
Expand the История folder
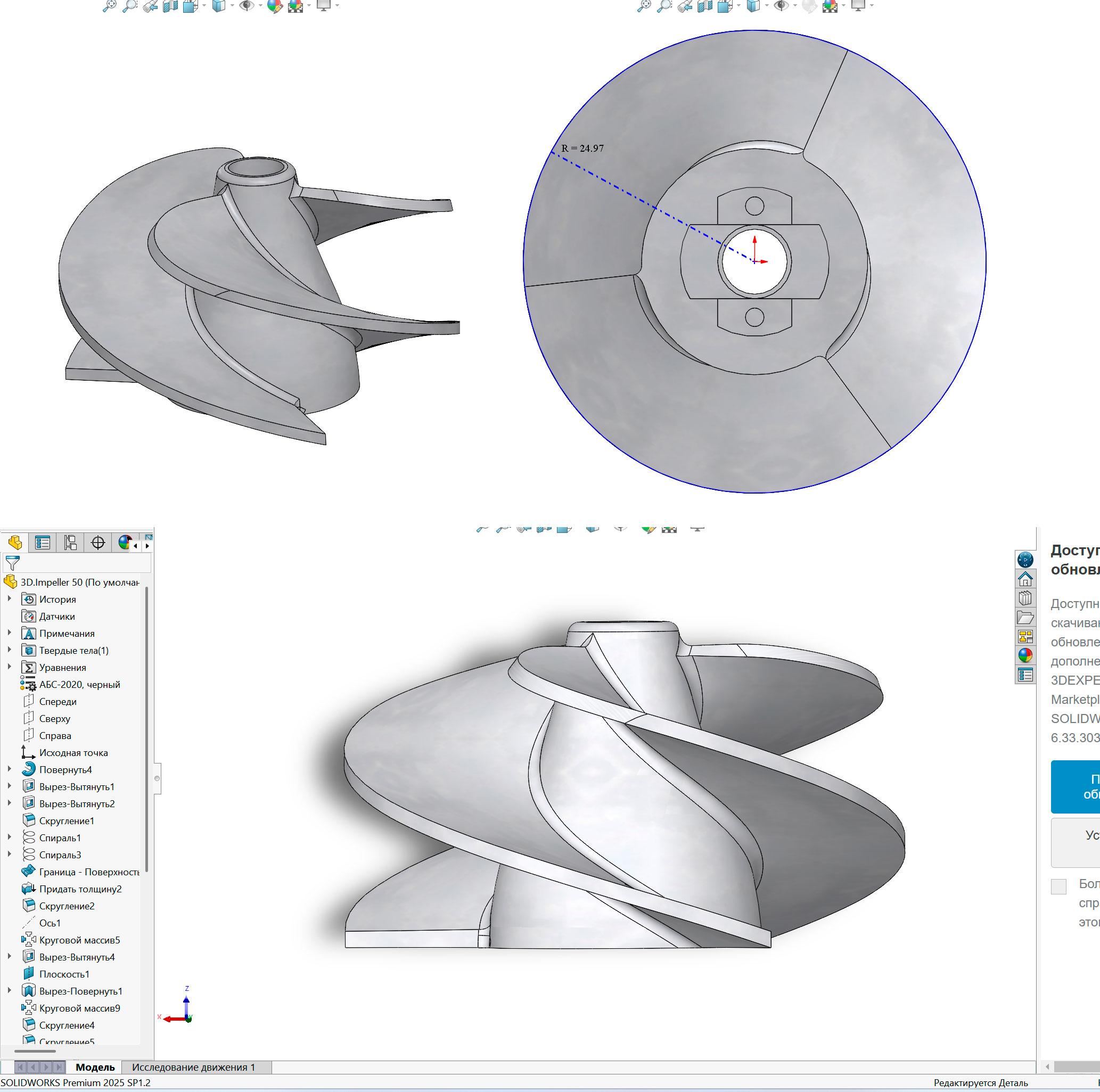tap(9, 599)
